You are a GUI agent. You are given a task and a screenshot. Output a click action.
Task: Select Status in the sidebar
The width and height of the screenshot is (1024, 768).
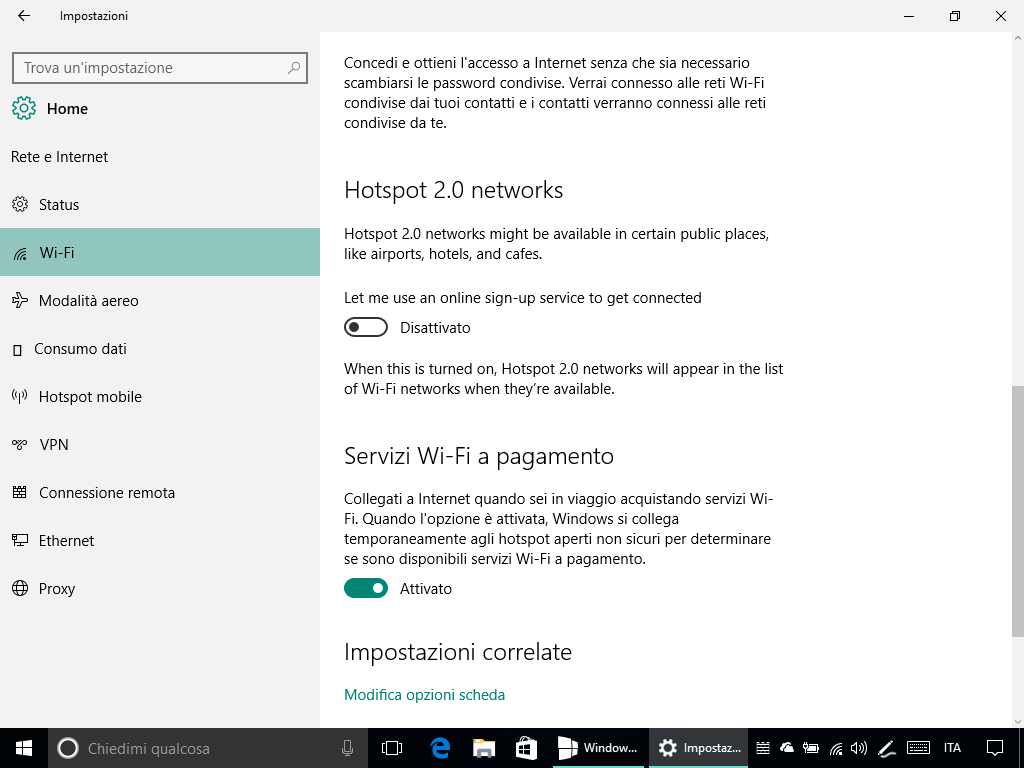tap(160, 204)
